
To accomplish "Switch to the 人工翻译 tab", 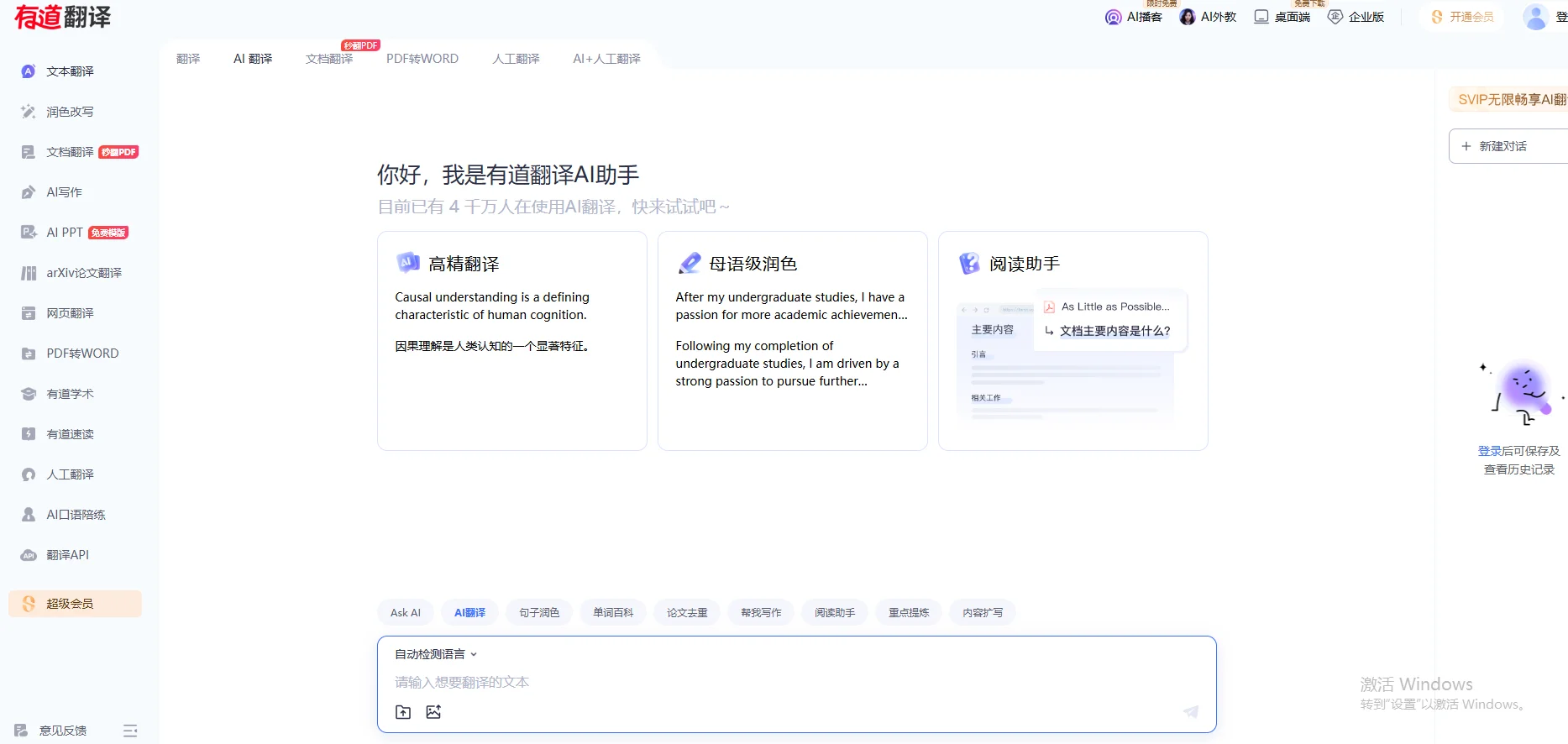I will 516,59.
